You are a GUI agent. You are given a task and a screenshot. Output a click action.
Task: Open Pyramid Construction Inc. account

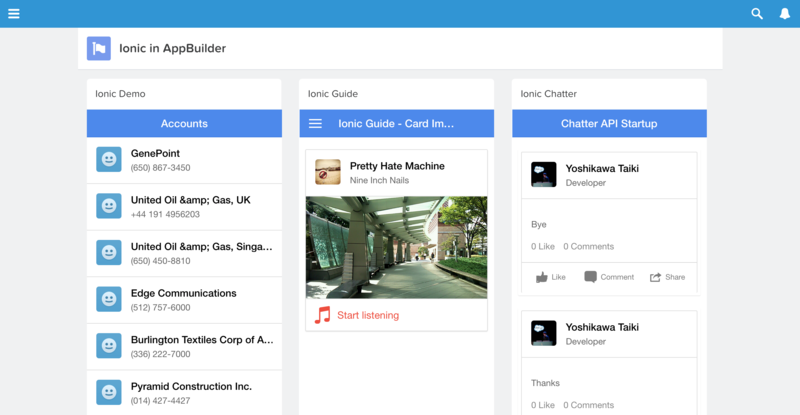point(184,393)
